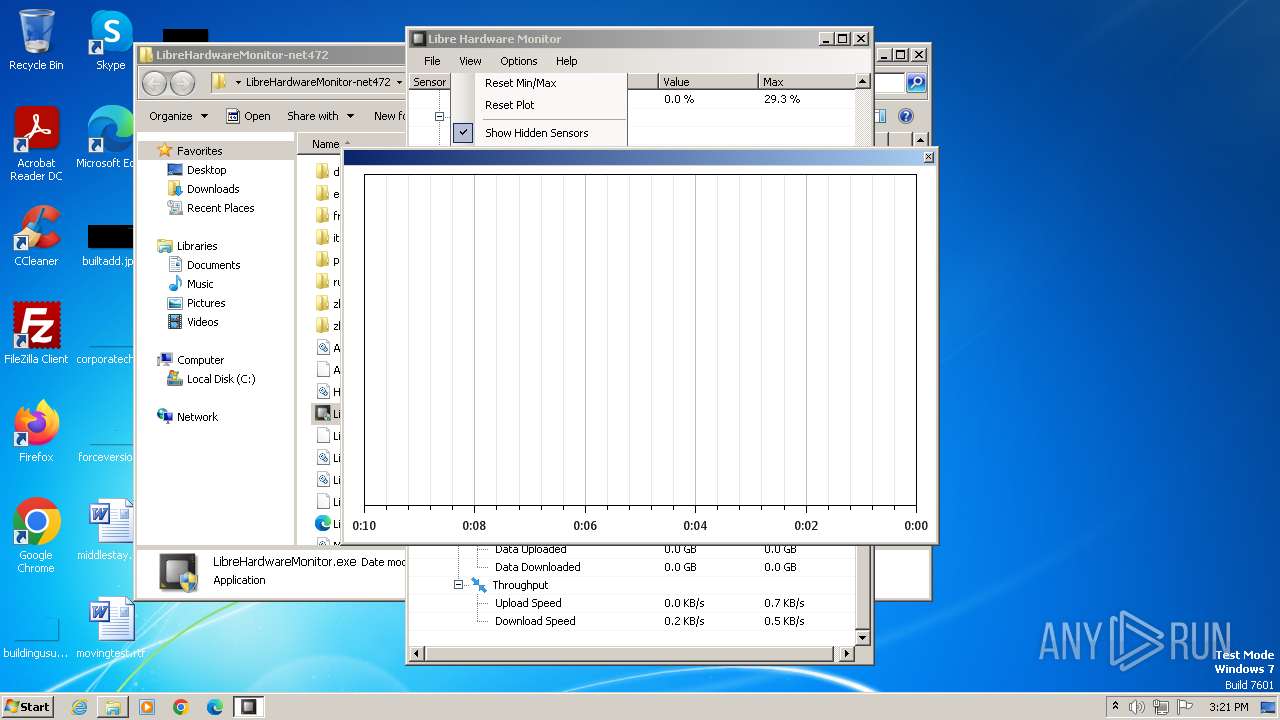This screenshot has width=1280, height=720.
Task: Click Libre Hardware Monitor taskbar icon
Action: pyautogui.click(x=248, y=707)
